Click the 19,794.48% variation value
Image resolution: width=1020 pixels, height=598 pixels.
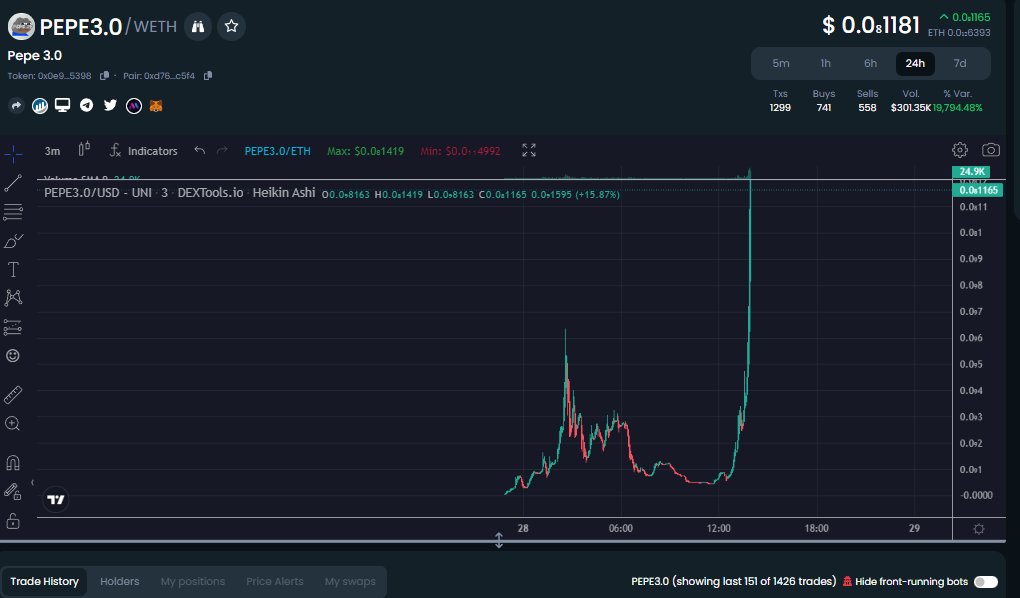point(958,108)
